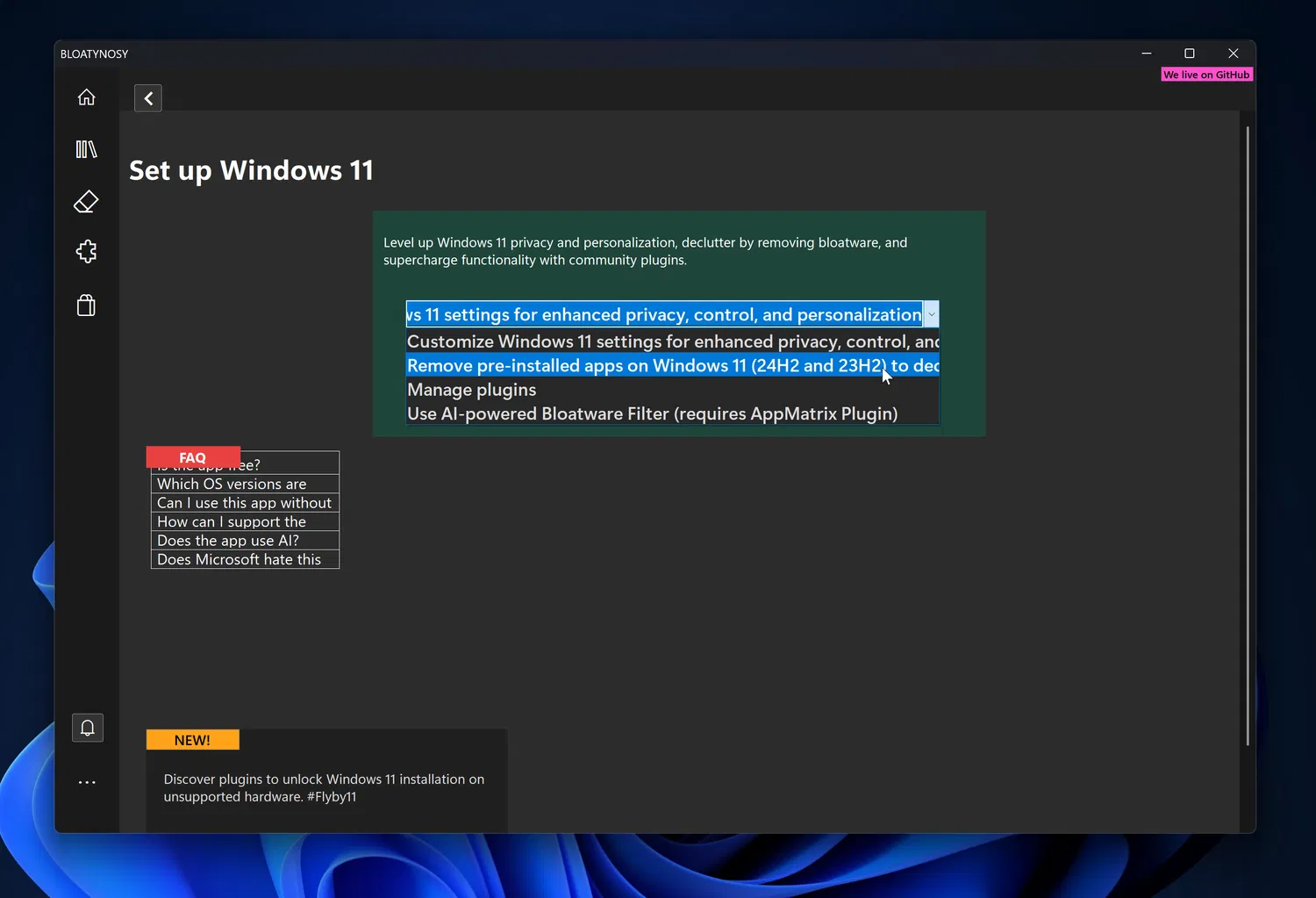
Task: Click the orange NEW! badge
Action: (x=193, y=740)
